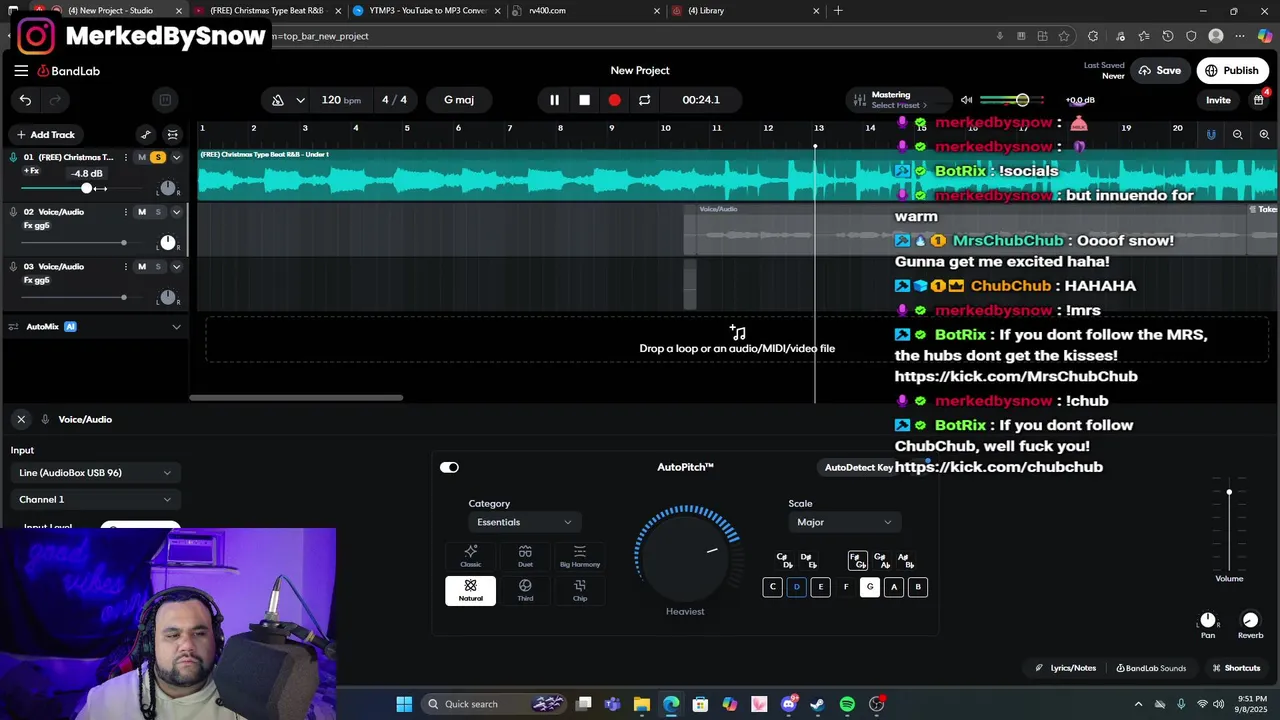
Task: Select the Chip AutoPitch effect
Action: point(580,591)
